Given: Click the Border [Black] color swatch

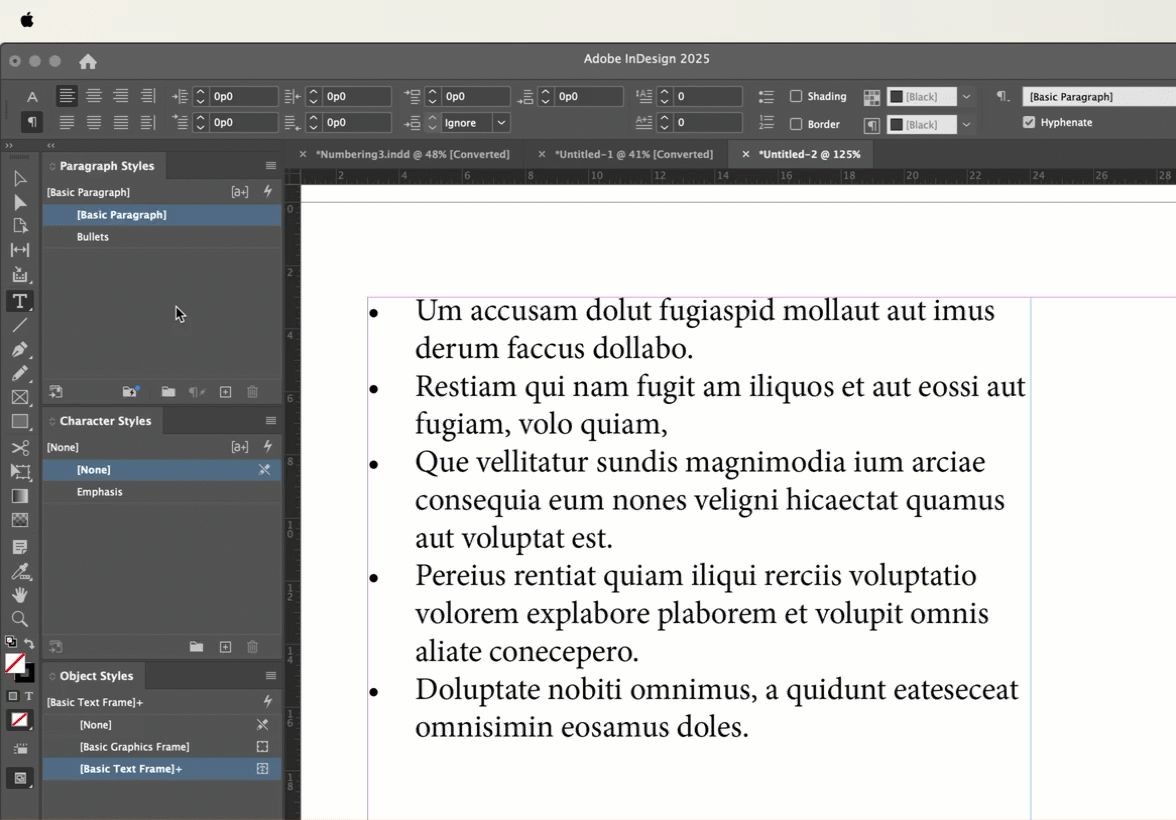Looking at the screenshot, I should (x=922, y=125).
